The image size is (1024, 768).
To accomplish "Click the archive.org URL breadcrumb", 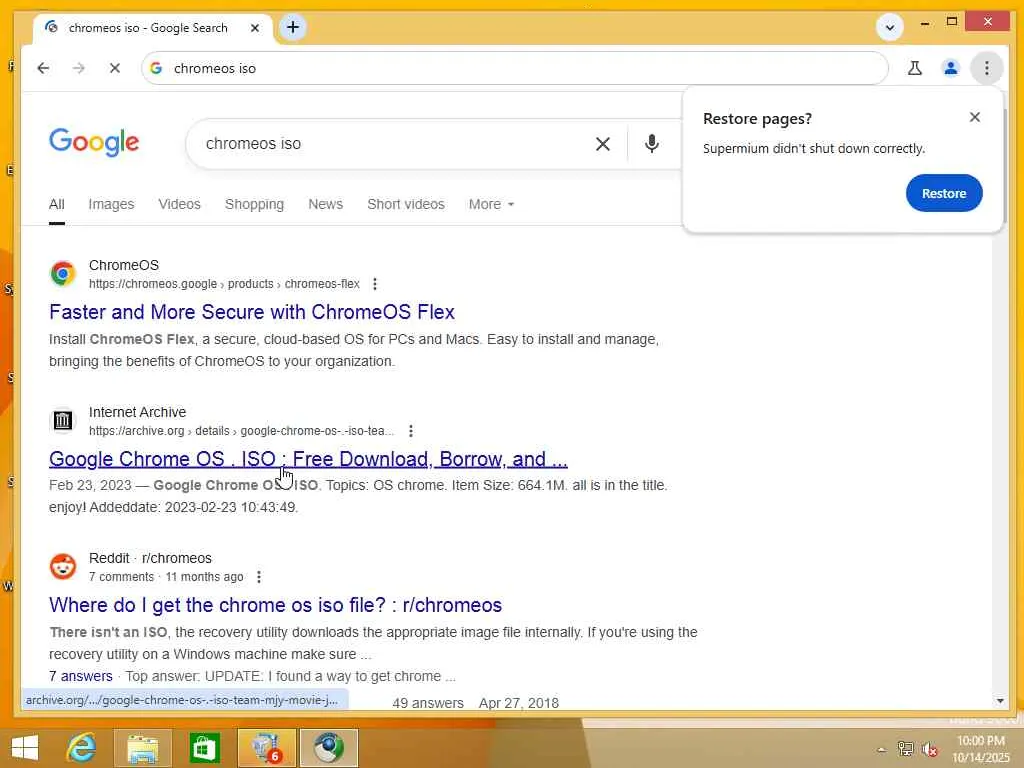I will tap(241, 431).
